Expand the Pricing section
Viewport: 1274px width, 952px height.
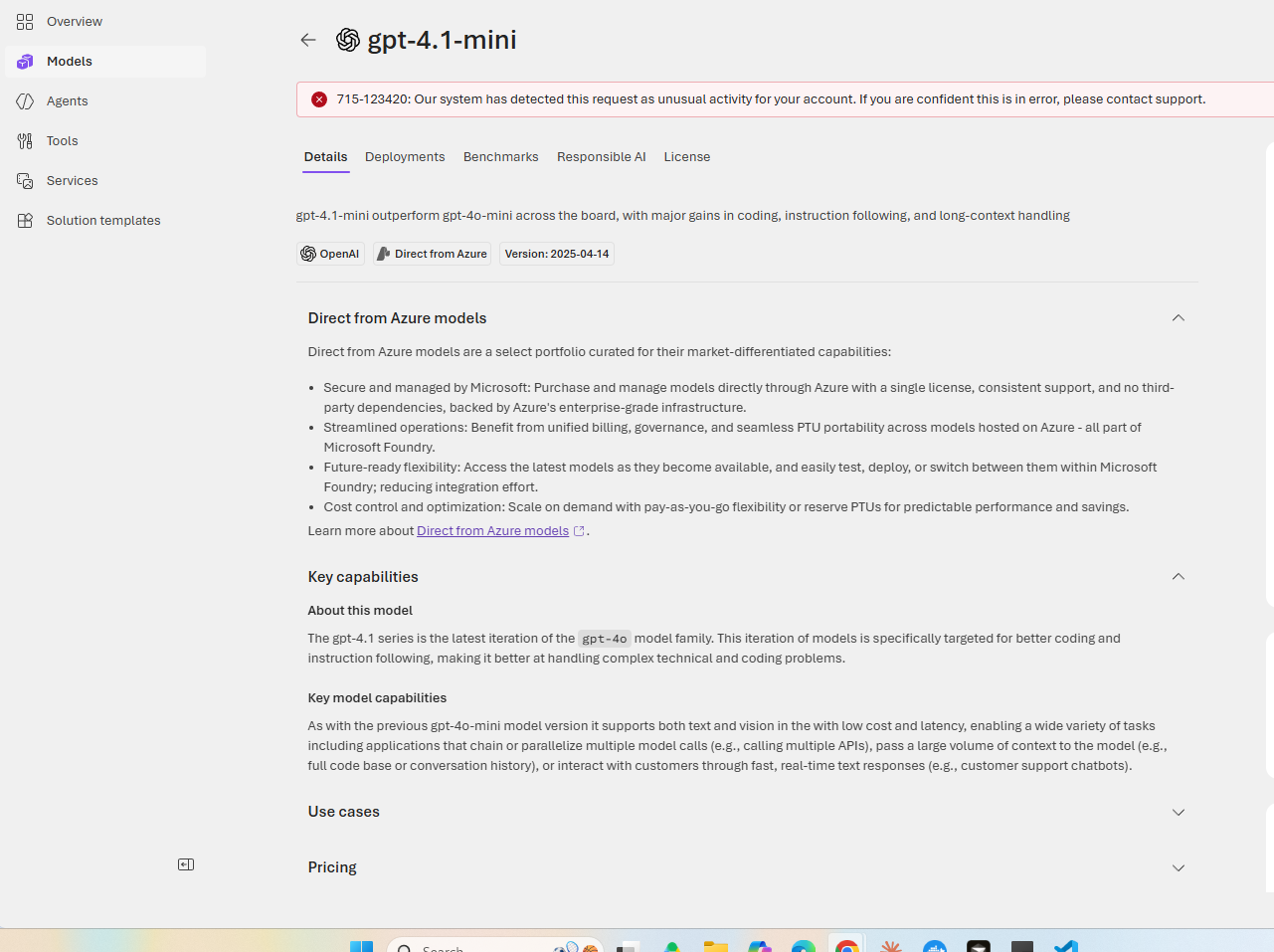click(1179, 868)
